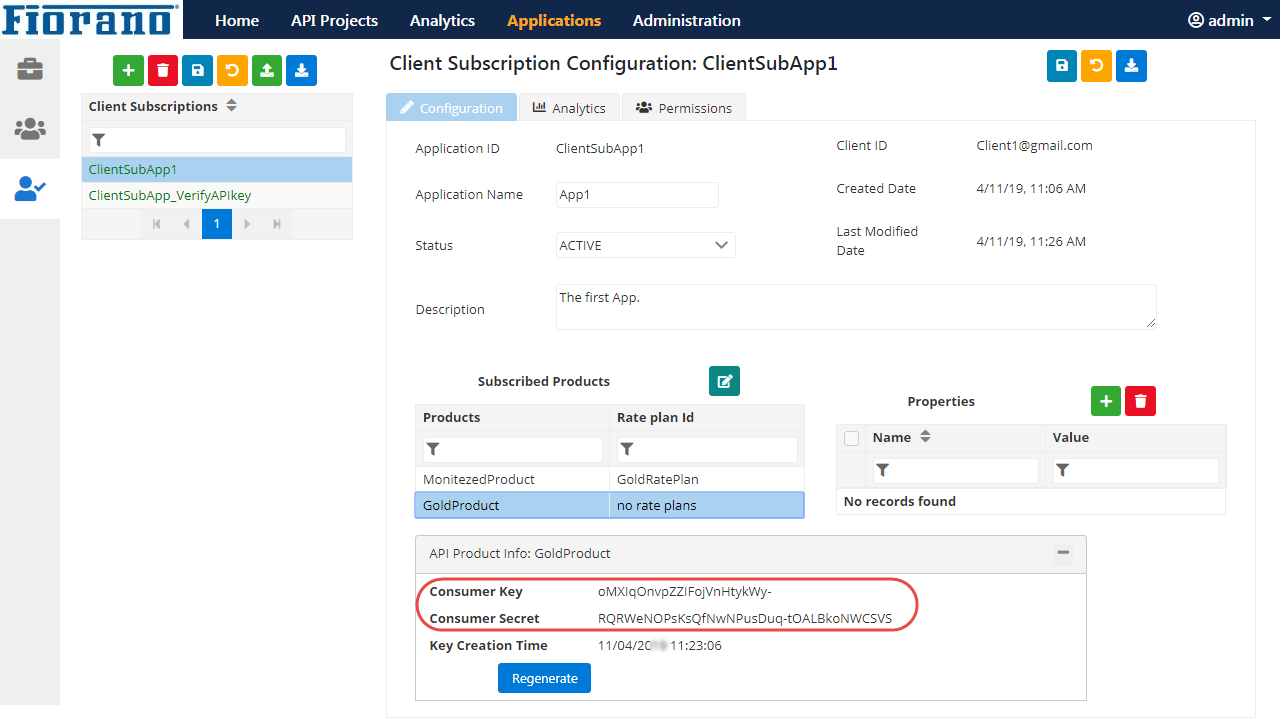Image resolution: width=1280 pixels, height=718 pixels.
Task: Click the Regenerate button
Action: click(x=544, y=678)
